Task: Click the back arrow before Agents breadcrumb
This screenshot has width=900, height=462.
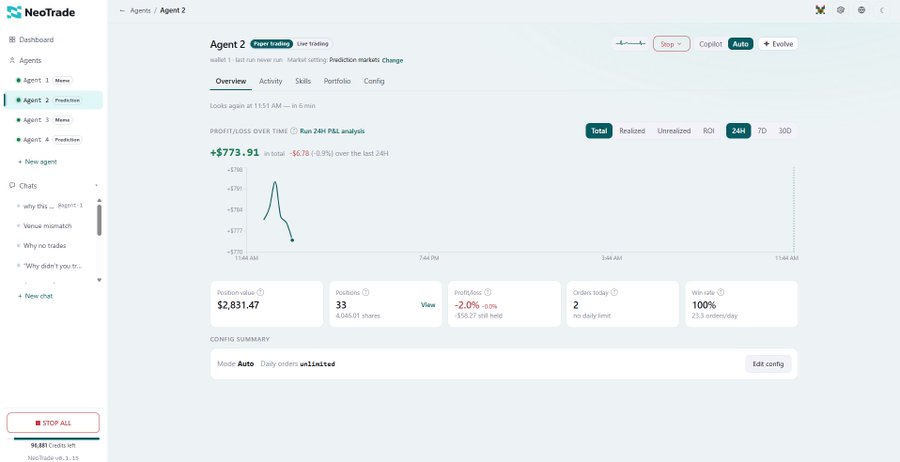Action: 122,10
